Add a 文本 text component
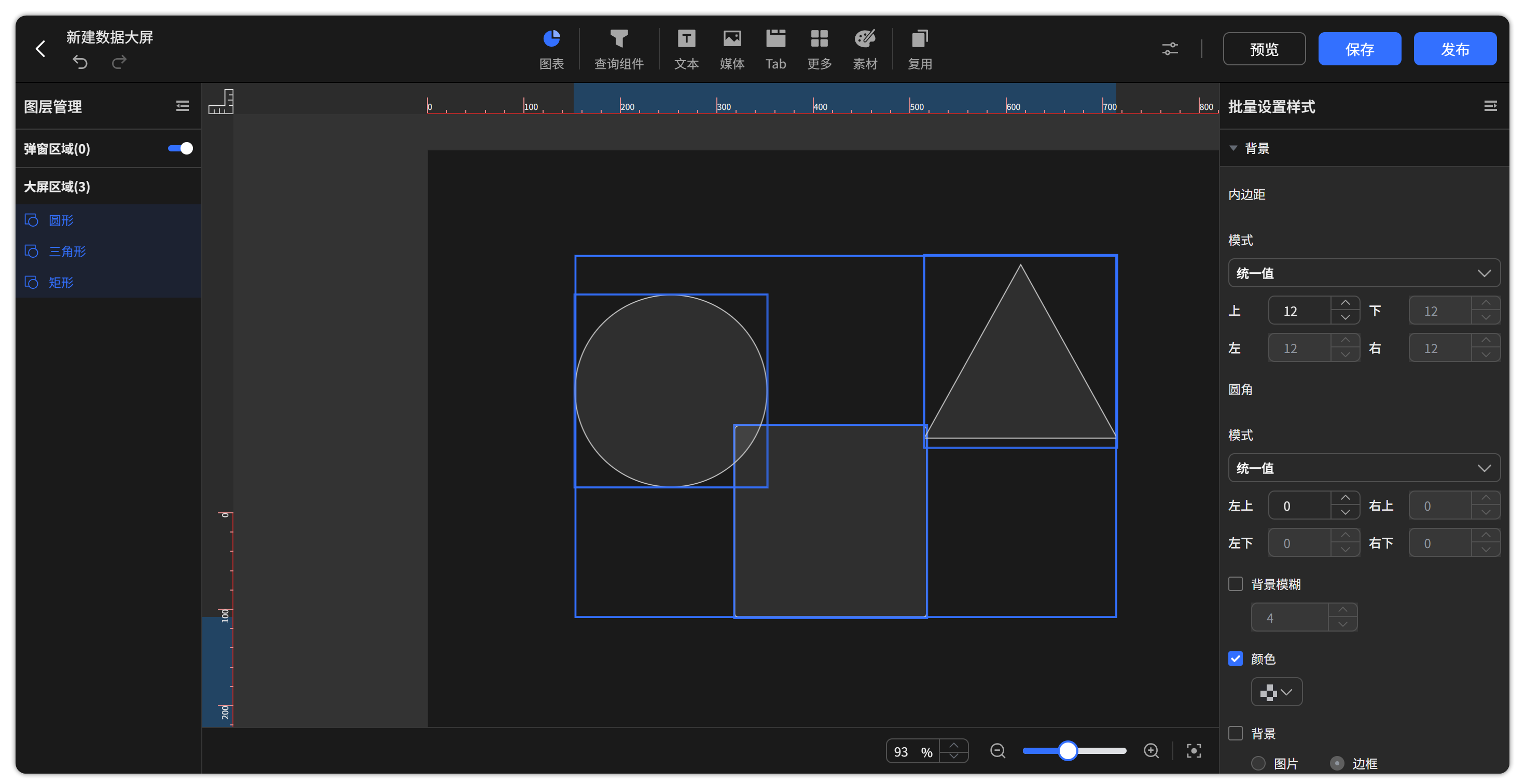The image size is (1525, 784). pos(686,50)
